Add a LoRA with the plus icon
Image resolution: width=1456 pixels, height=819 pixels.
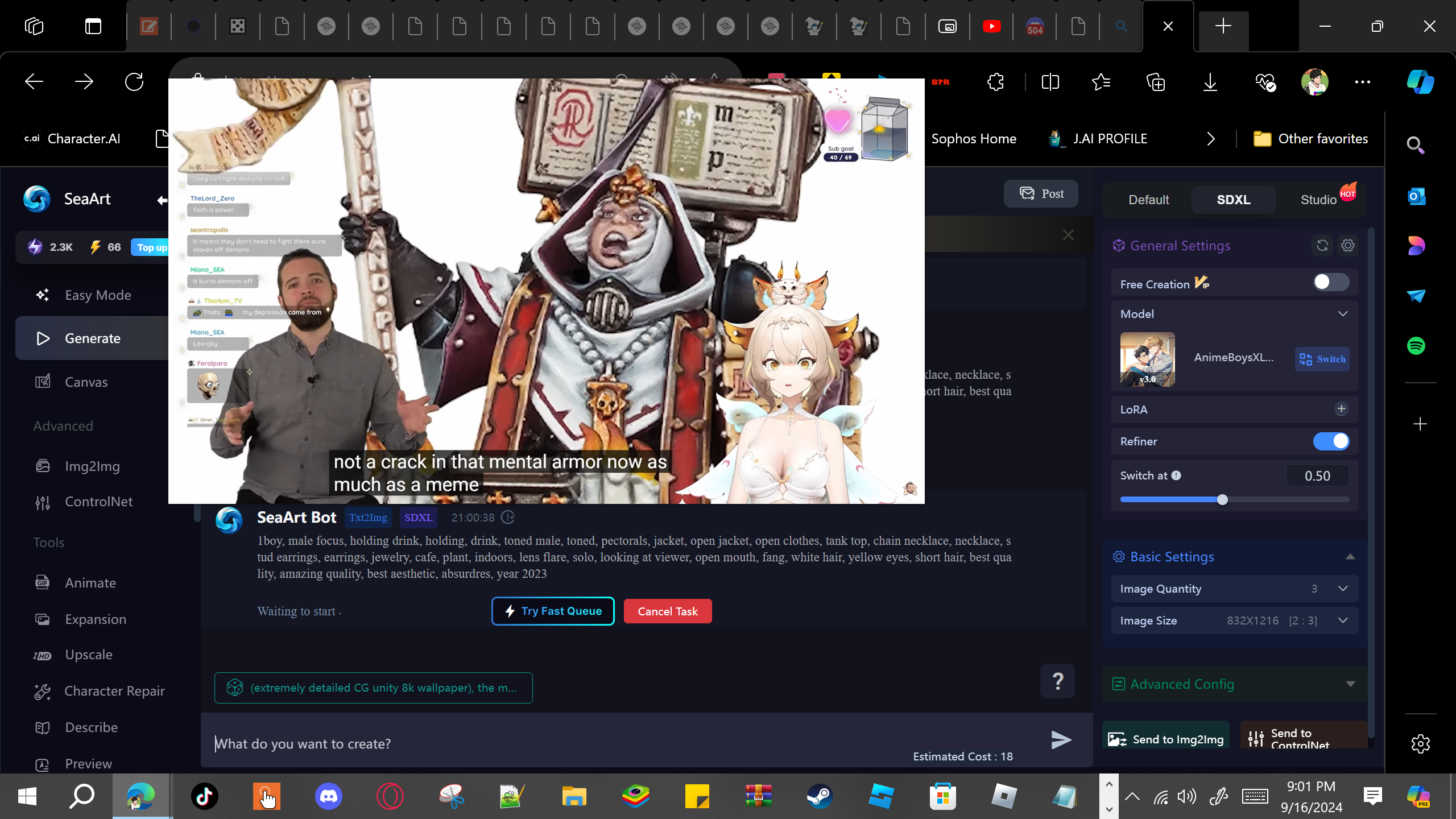pos(1342,409)
